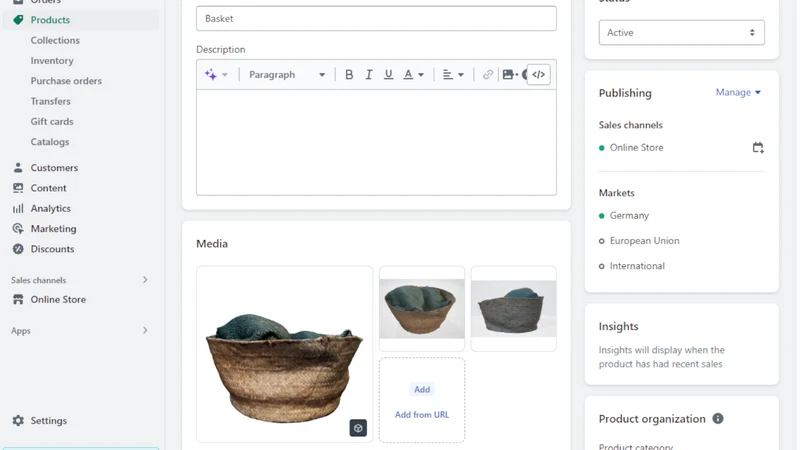800x450 pixels.
Task: Open Catalogs in the sidebar
Action: click(x=50, y=142)
